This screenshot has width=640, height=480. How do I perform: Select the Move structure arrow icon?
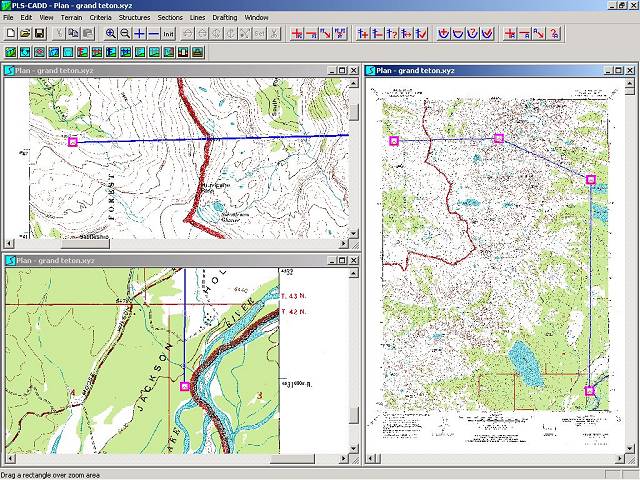406,33
